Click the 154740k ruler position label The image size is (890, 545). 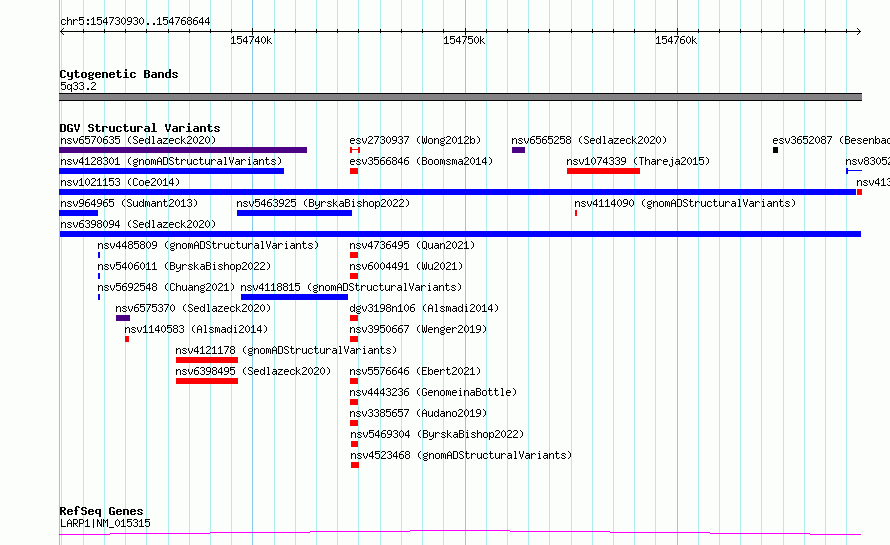point(251,40)
